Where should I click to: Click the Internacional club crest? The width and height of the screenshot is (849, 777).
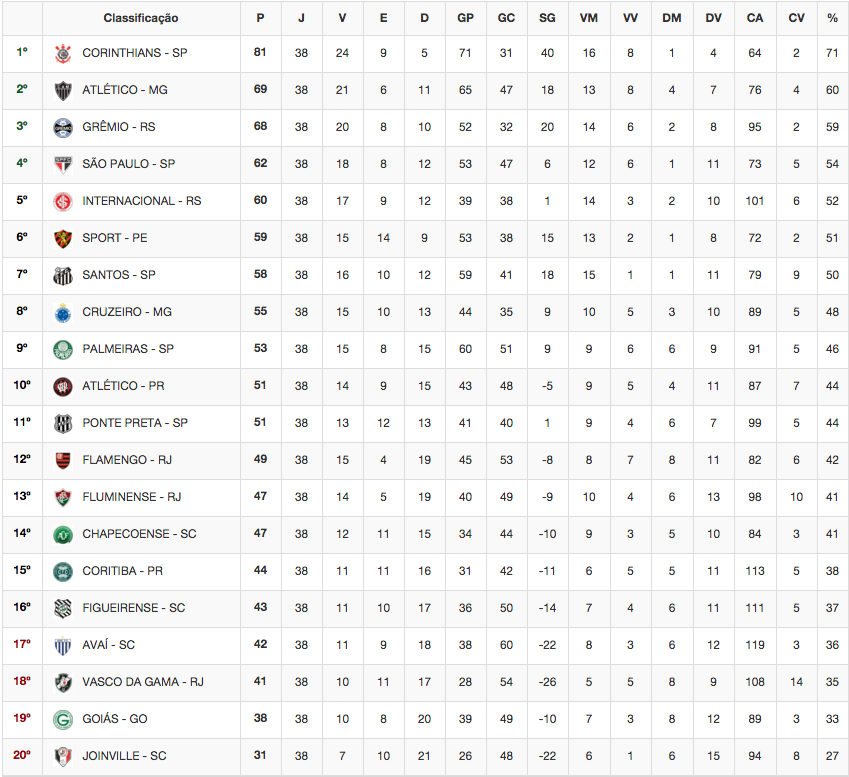pyautogui.click(x=63, y=201)
